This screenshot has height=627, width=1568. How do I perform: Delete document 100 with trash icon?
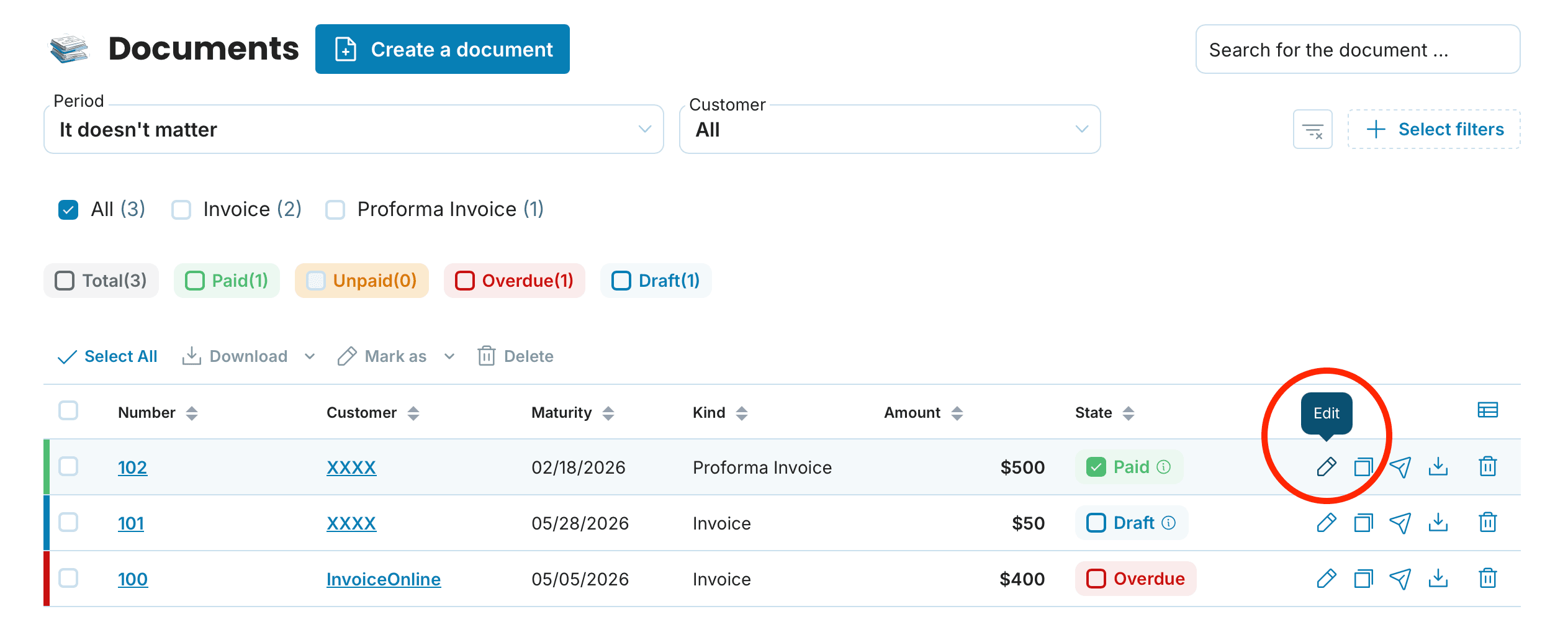click(x=1487, y=579)
